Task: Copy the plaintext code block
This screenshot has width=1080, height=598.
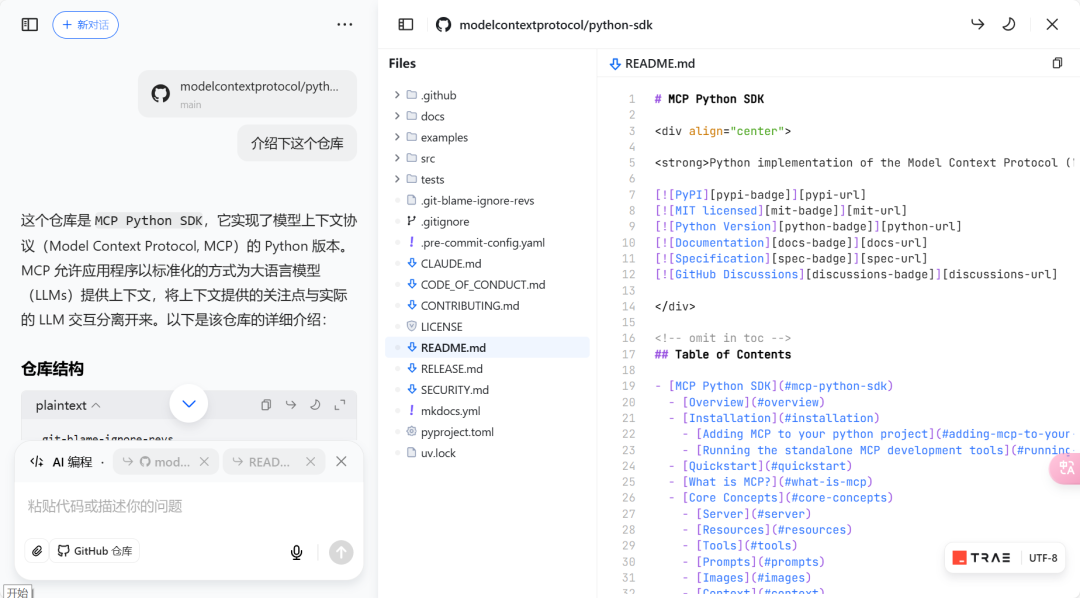Action: click(x=266, y=405)
